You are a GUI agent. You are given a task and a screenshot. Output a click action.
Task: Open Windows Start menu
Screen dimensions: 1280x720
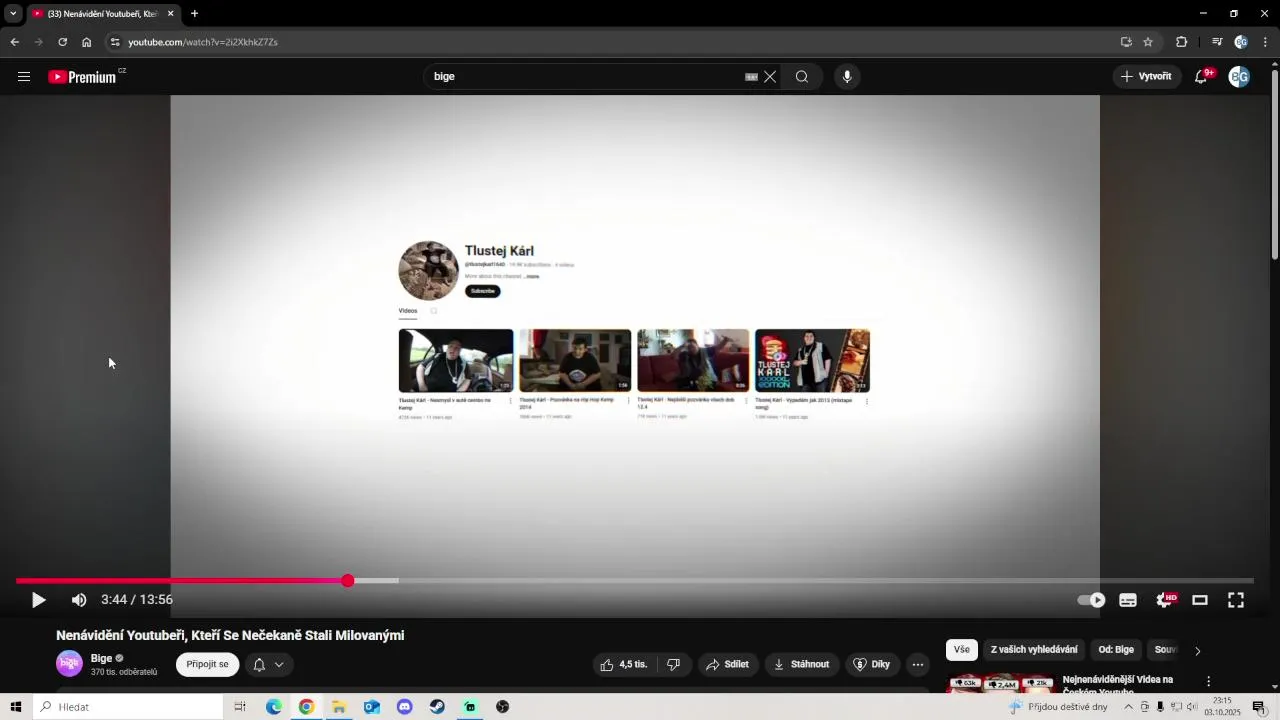click(16, 707)
